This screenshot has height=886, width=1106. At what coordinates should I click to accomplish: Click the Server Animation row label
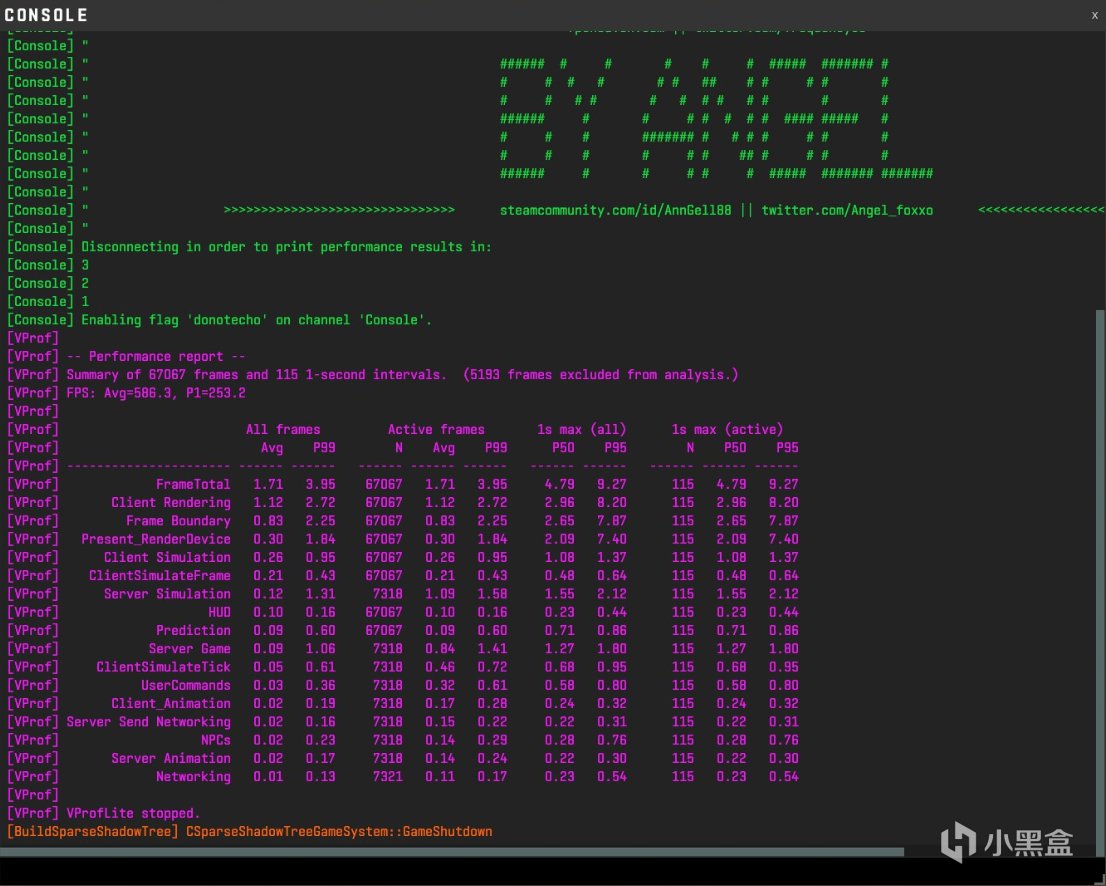pos(171,759)
